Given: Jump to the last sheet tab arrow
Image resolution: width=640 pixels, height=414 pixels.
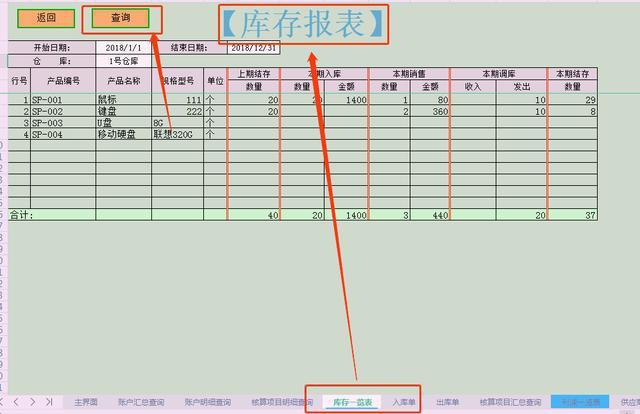Looking at the screenshot, I should click(x=49, y=402).
